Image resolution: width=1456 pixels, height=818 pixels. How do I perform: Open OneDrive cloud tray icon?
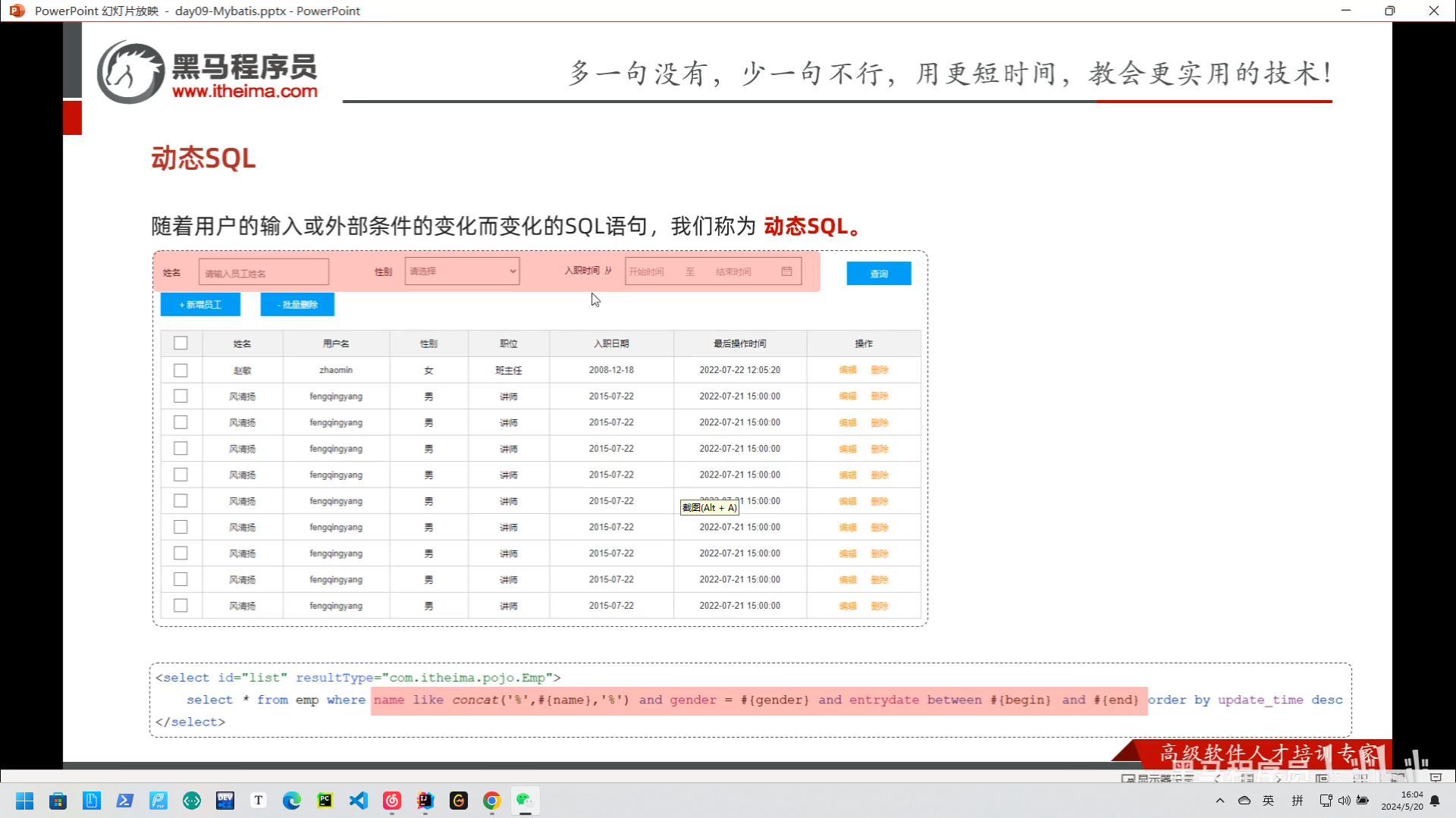click(x=1244, y=801)
